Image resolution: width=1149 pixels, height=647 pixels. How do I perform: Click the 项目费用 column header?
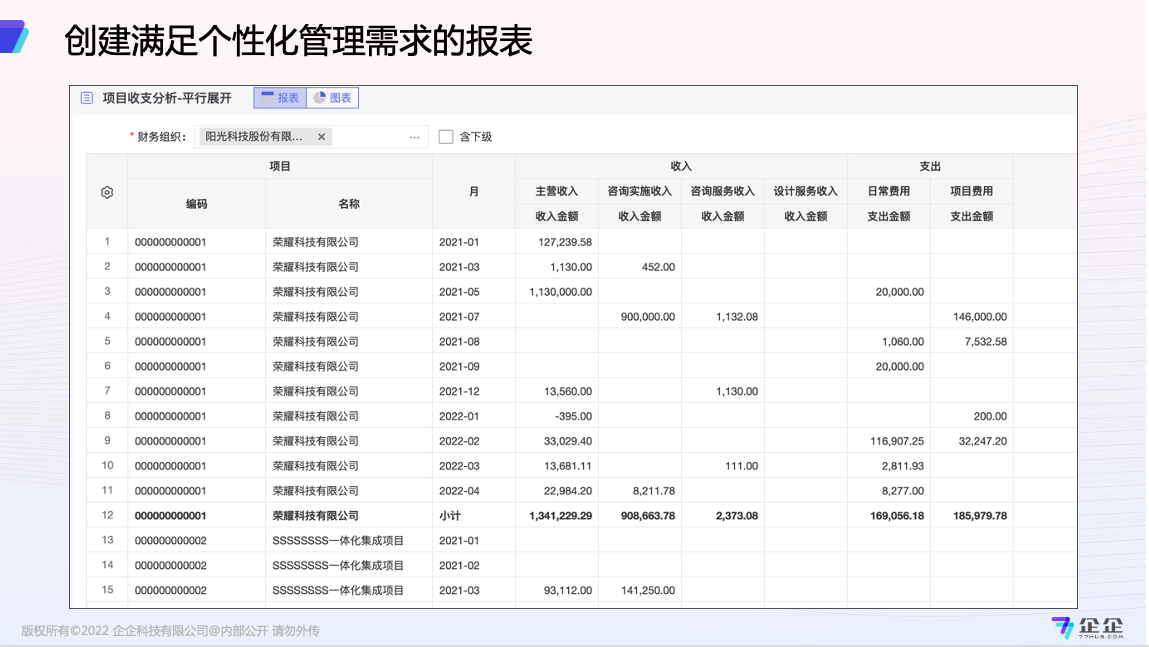click(971, 191)
